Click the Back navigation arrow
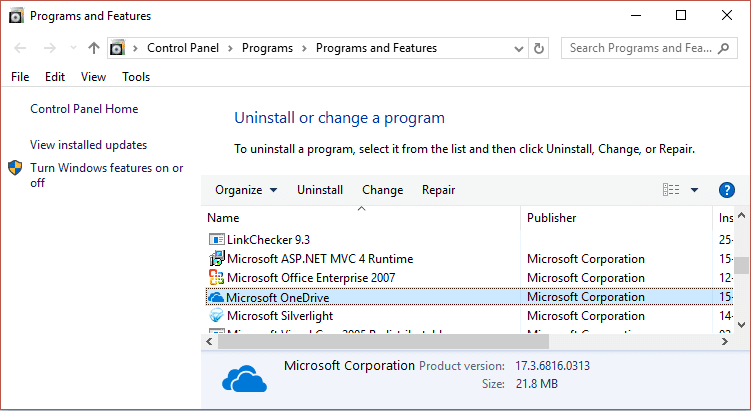 coord(20,48)
